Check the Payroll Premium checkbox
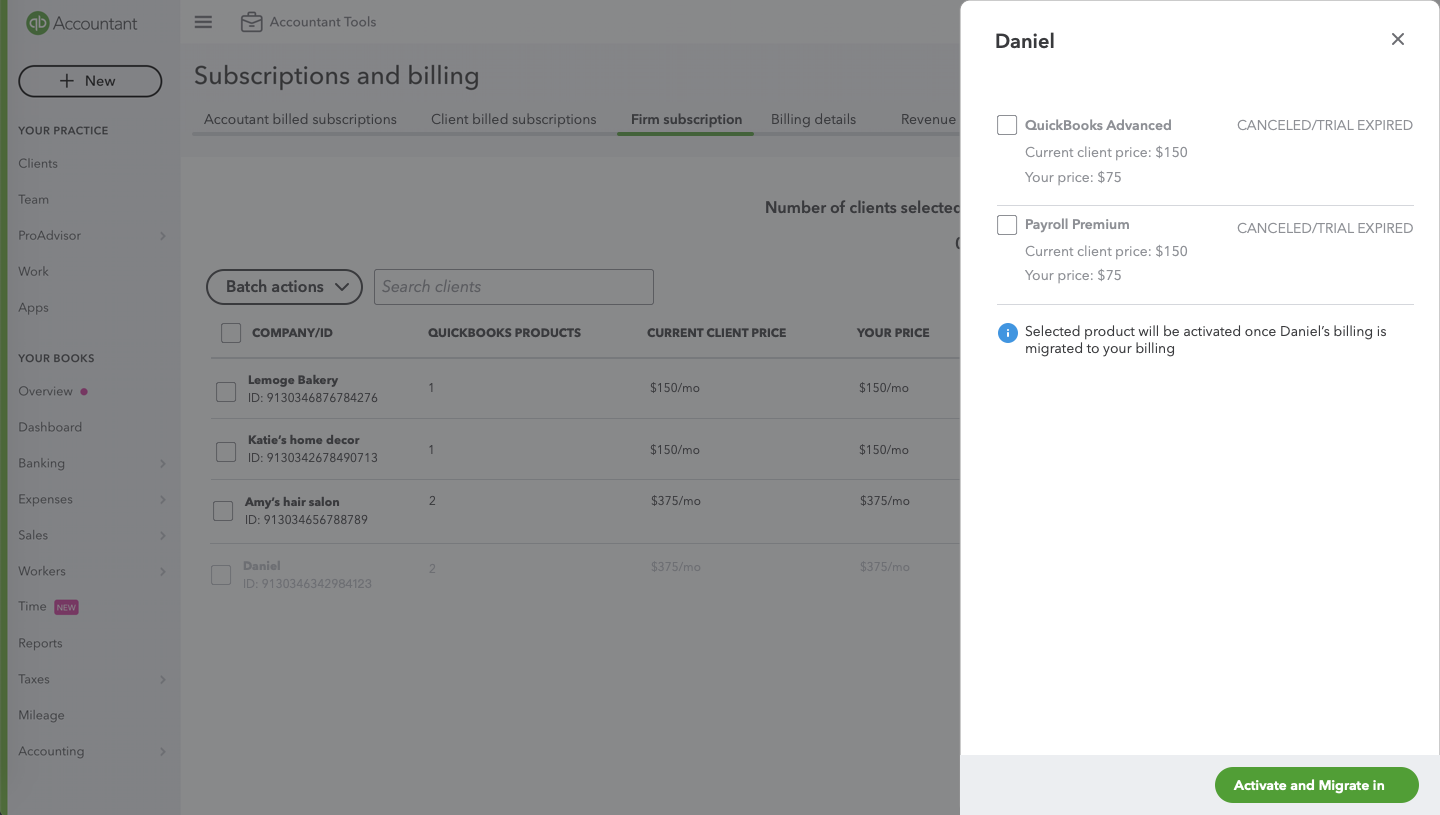This screenshot has width=1440, height=815. click(1007, 225)
